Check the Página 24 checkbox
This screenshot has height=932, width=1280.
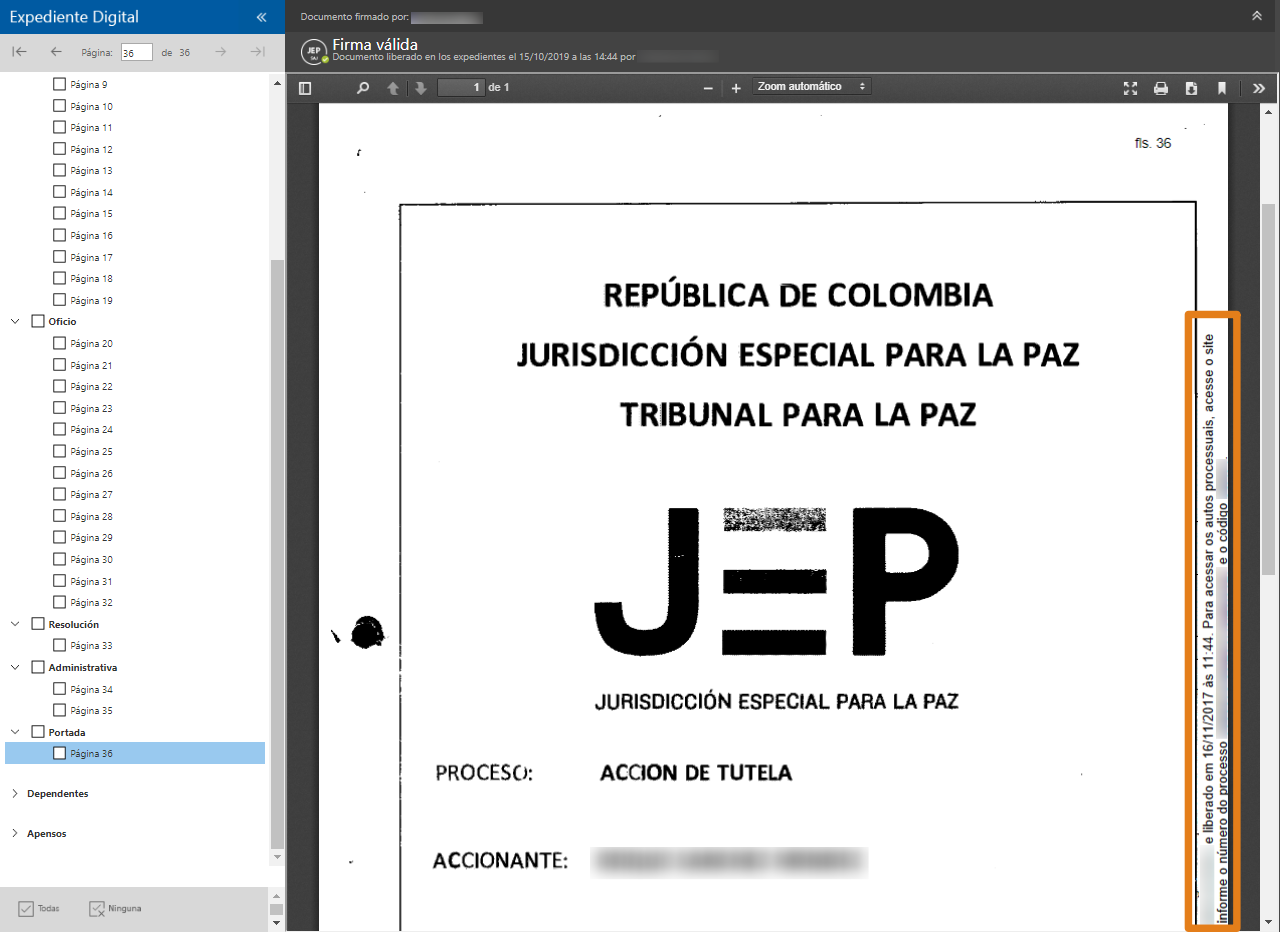click(59, 430)
